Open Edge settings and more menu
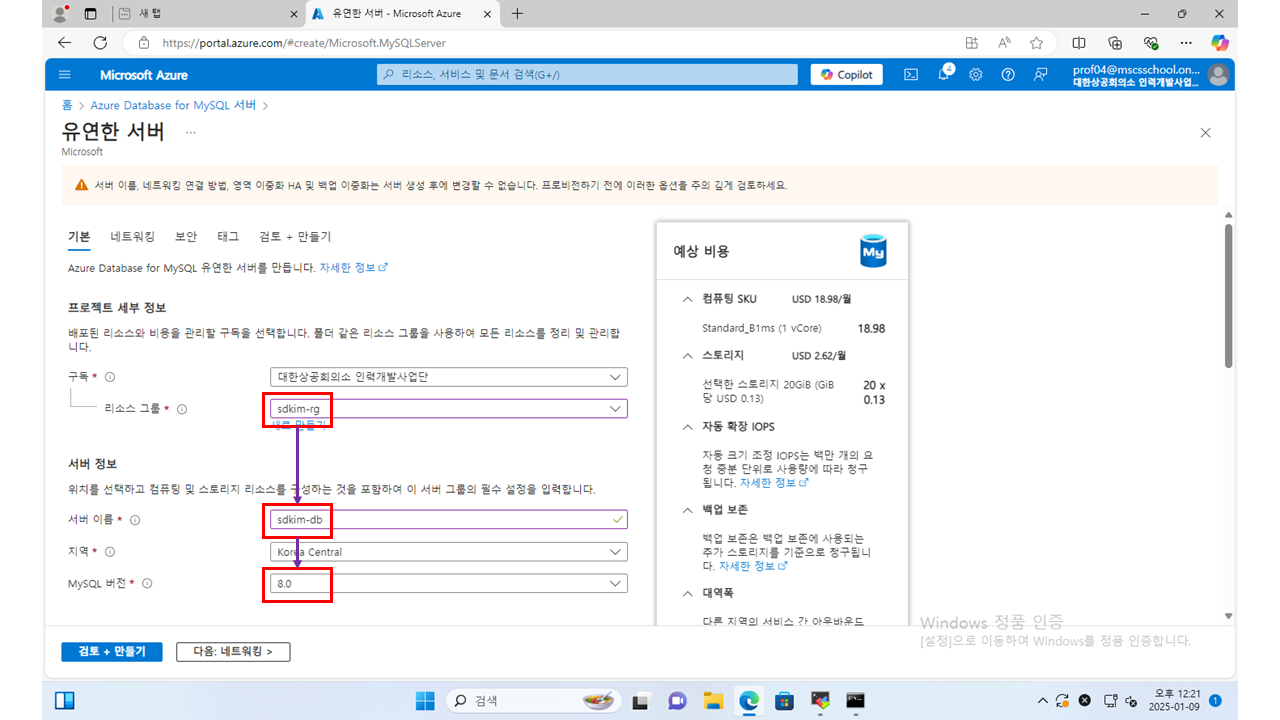Screen dimensions: 1280x720 tap(1186, 43)
